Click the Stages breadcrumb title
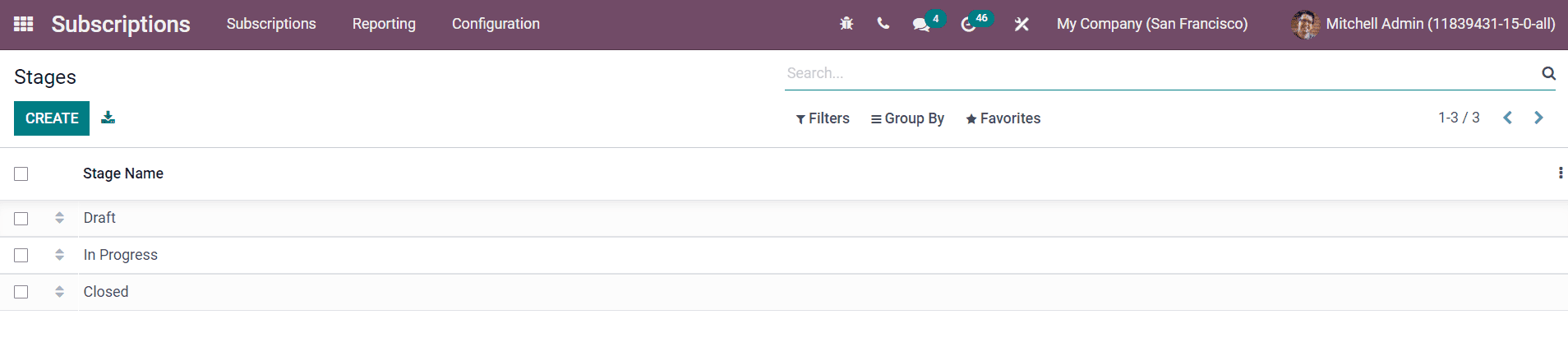The height and width of the screenshot is (347, 1568). coord(45,77)
